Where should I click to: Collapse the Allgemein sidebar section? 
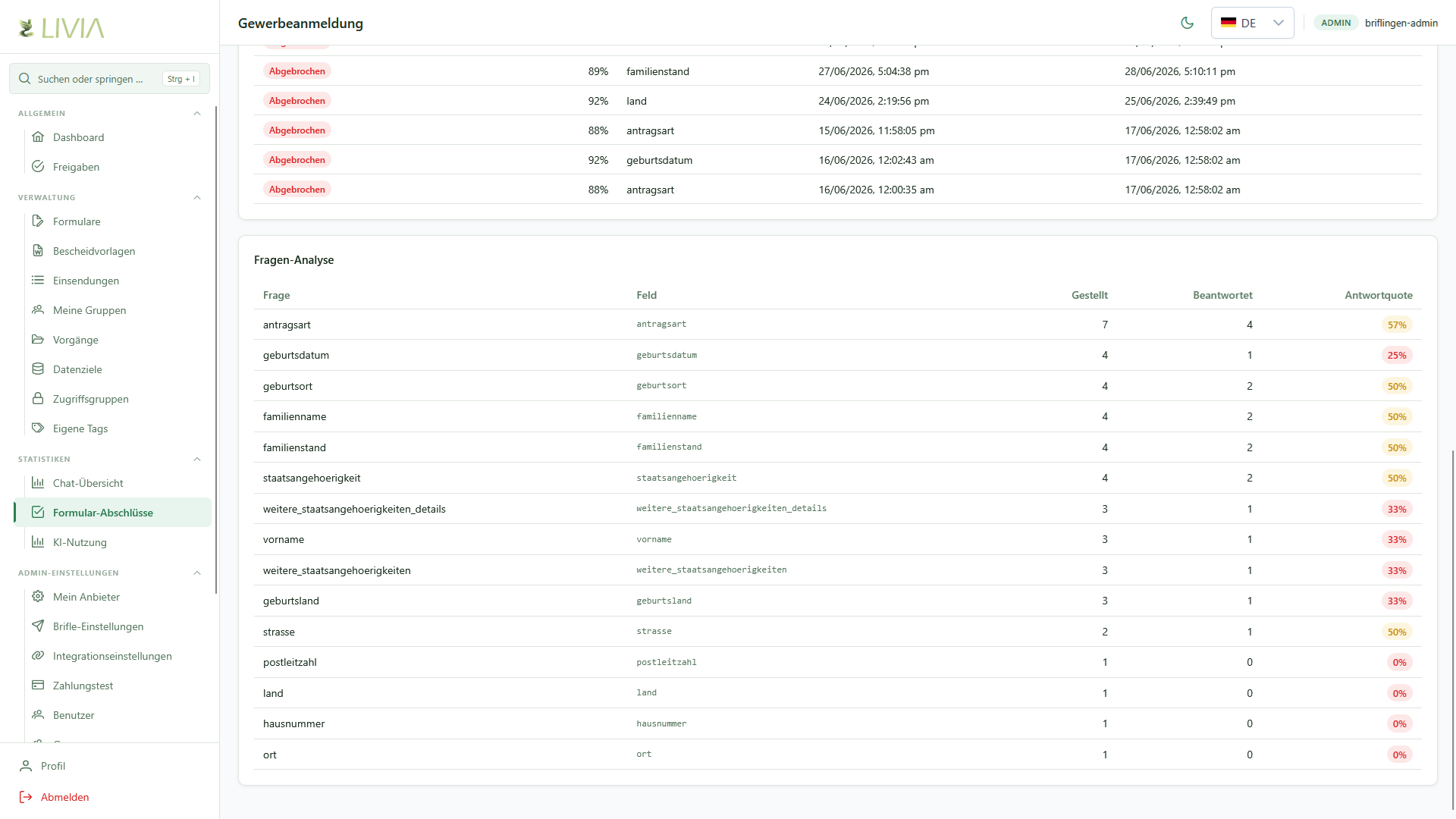[x=197, y=114]
